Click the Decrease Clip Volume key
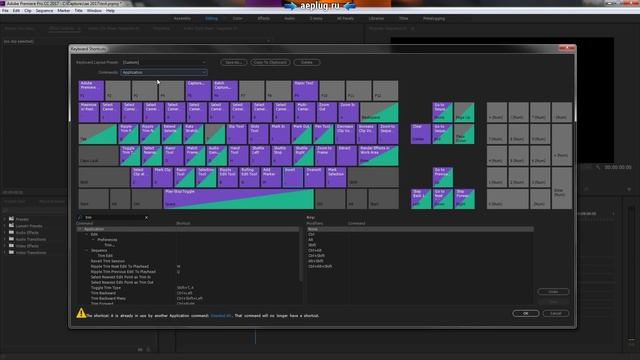 coord(345,134)
